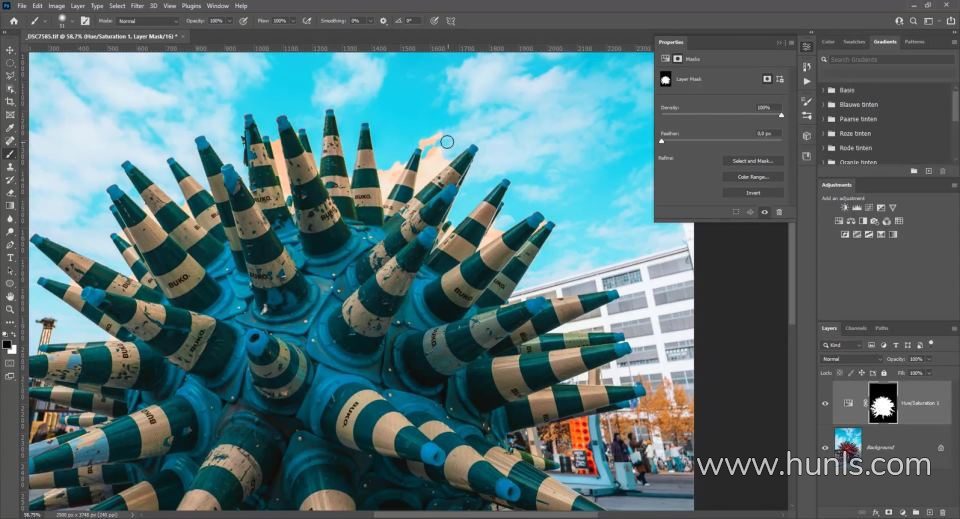Select the Horizontal Type tool
Viewport: 960px width, 519px height.
pyautogui.click(x=10, y=258)
